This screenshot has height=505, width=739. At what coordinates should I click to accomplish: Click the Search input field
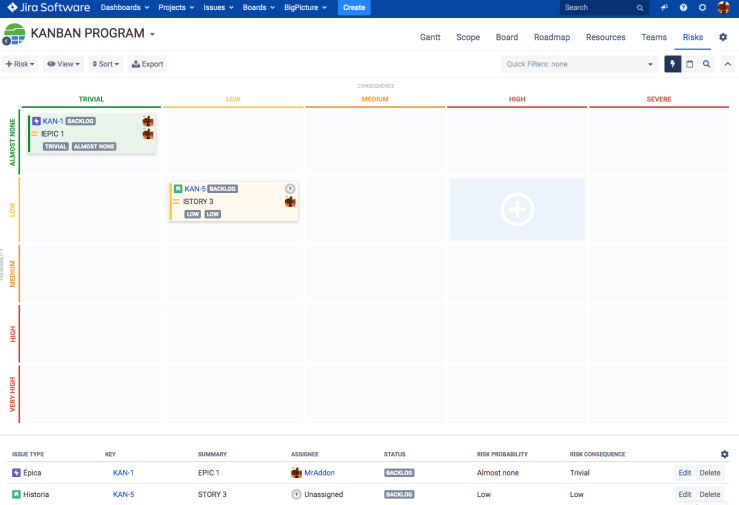click(600, 8)
